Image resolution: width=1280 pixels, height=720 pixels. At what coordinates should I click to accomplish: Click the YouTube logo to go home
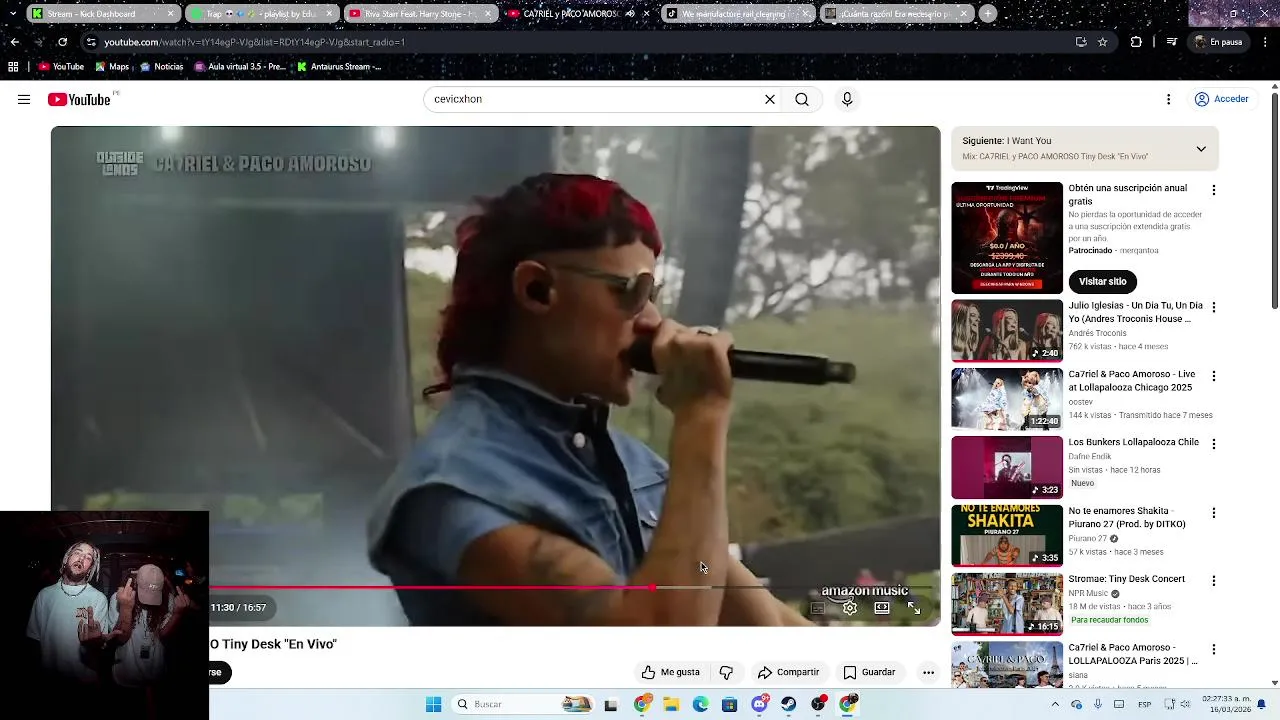[x=79, y=99]
